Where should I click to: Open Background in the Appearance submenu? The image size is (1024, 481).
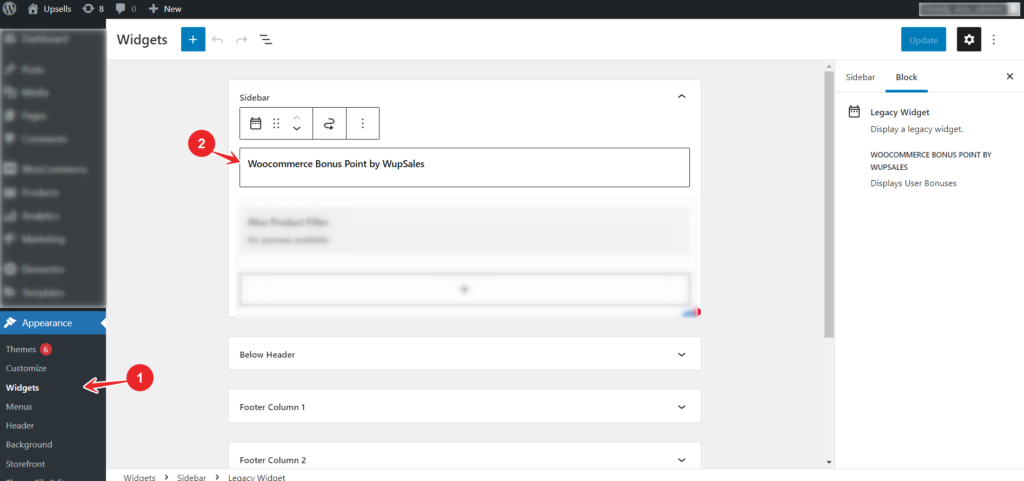[x=29, y=444]
